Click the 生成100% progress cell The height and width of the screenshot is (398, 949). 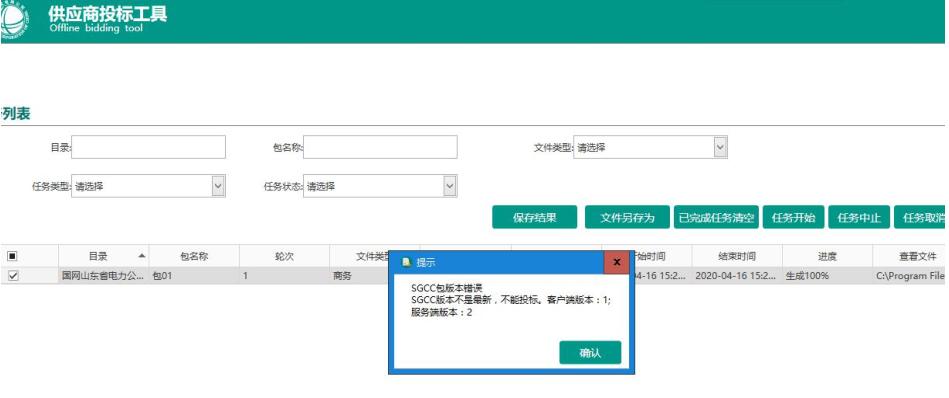point(827,276)
